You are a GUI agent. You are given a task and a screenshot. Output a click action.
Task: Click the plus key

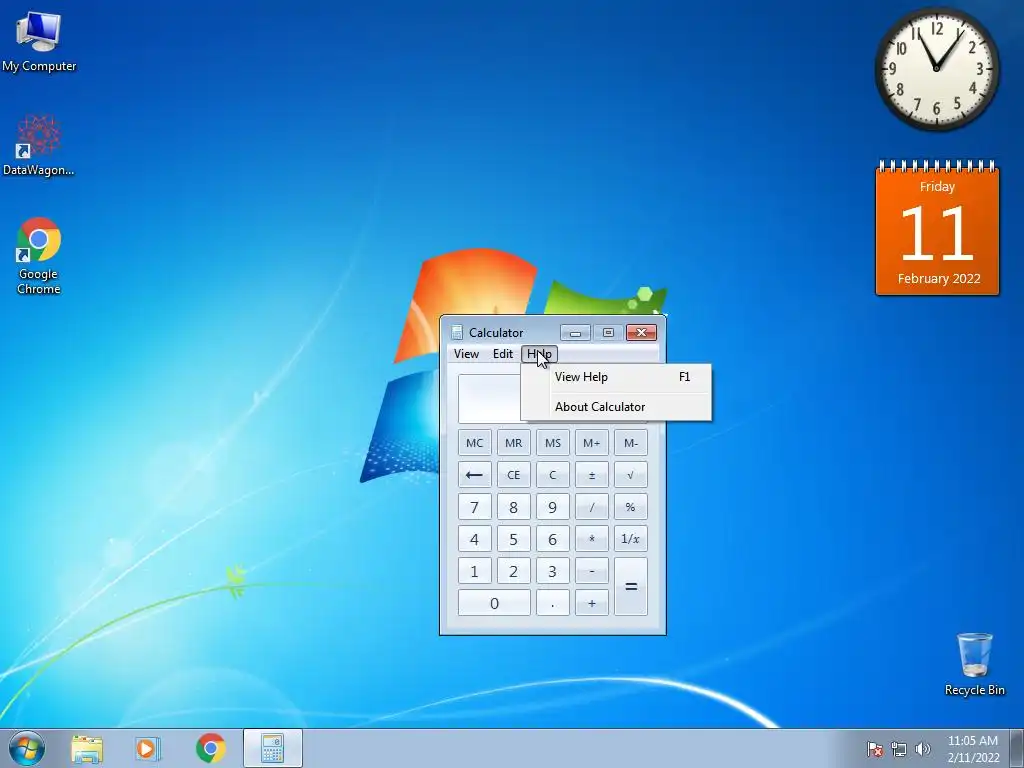pyautogui.click(x=592, y=603)
